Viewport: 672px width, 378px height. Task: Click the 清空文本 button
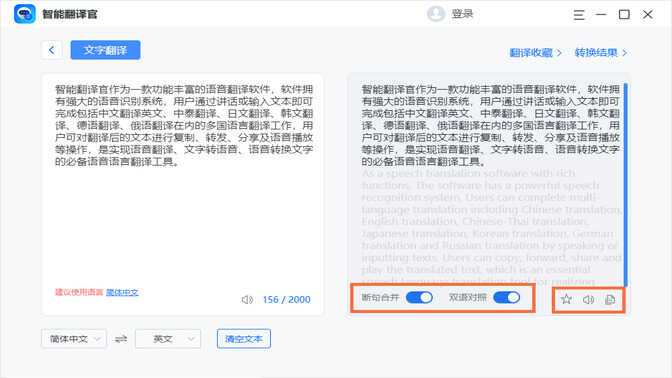244,339
